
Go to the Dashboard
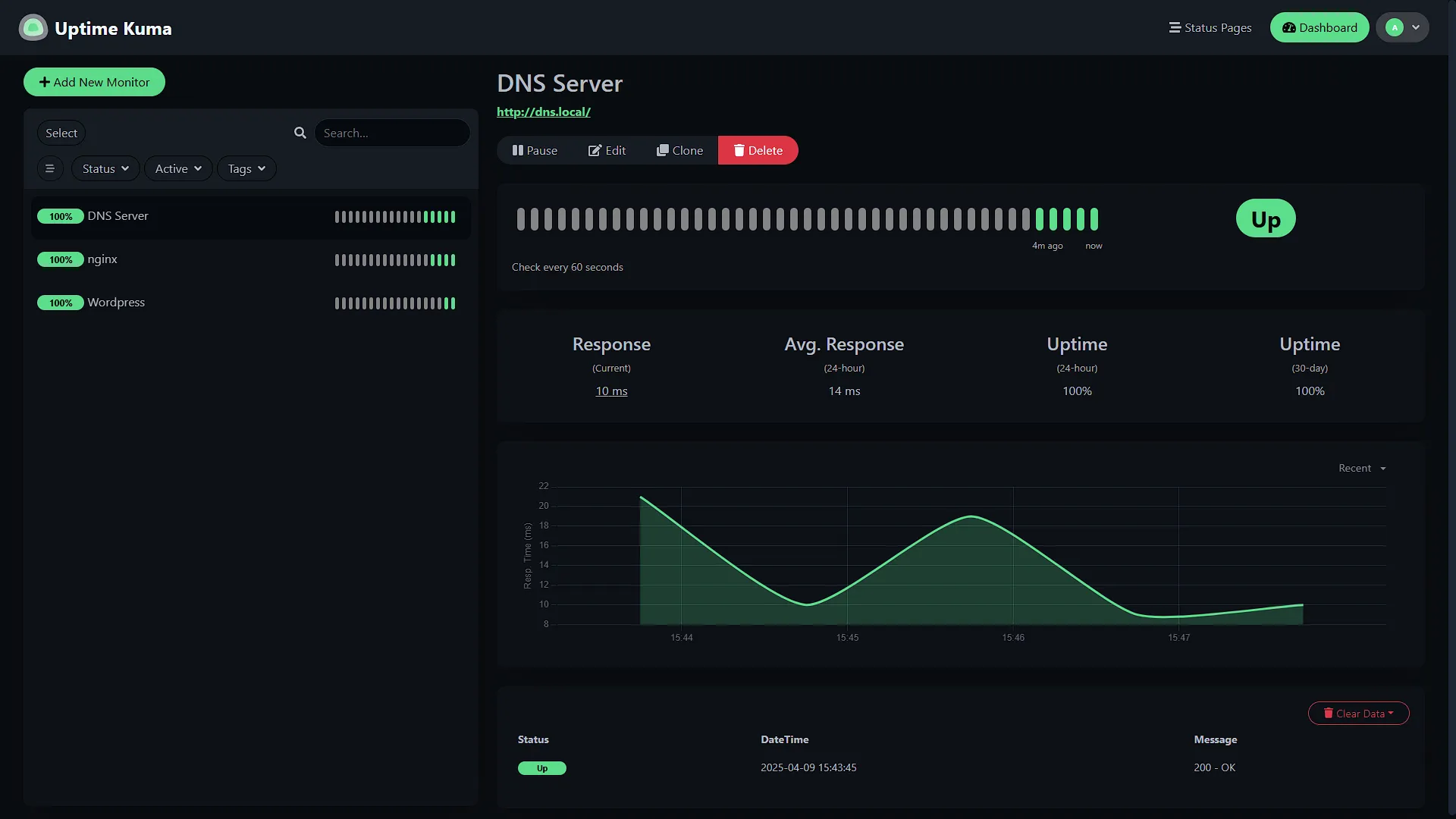point(1319,27)
